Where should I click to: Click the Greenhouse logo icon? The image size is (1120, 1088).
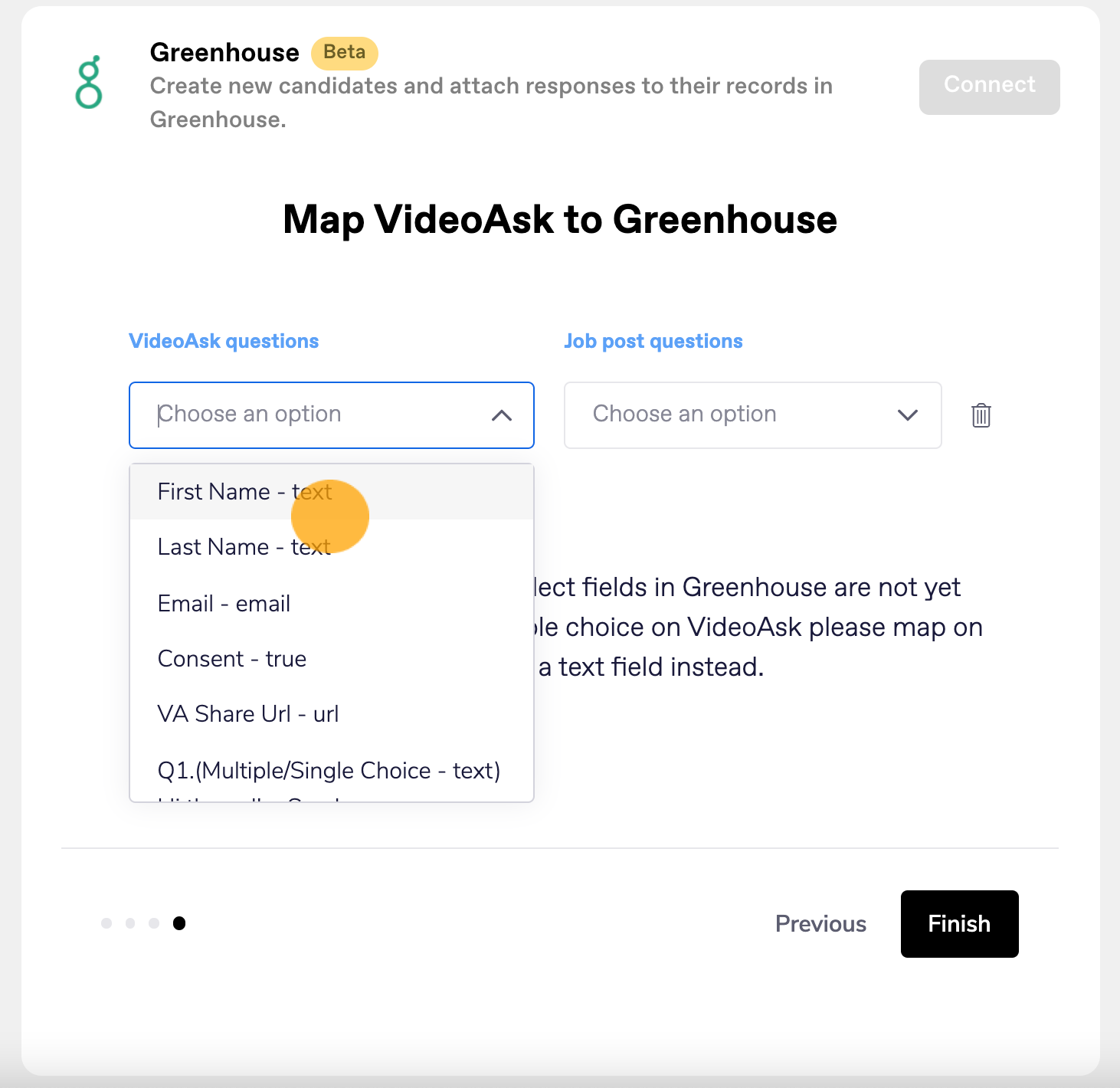tap(89, 81)
